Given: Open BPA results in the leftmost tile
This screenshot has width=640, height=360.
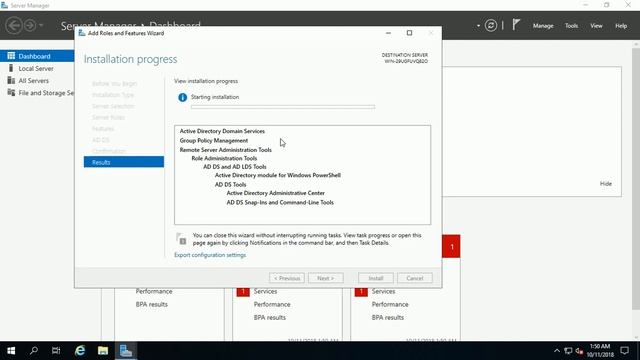Looking at the screenshot, I should click(151, 304).
